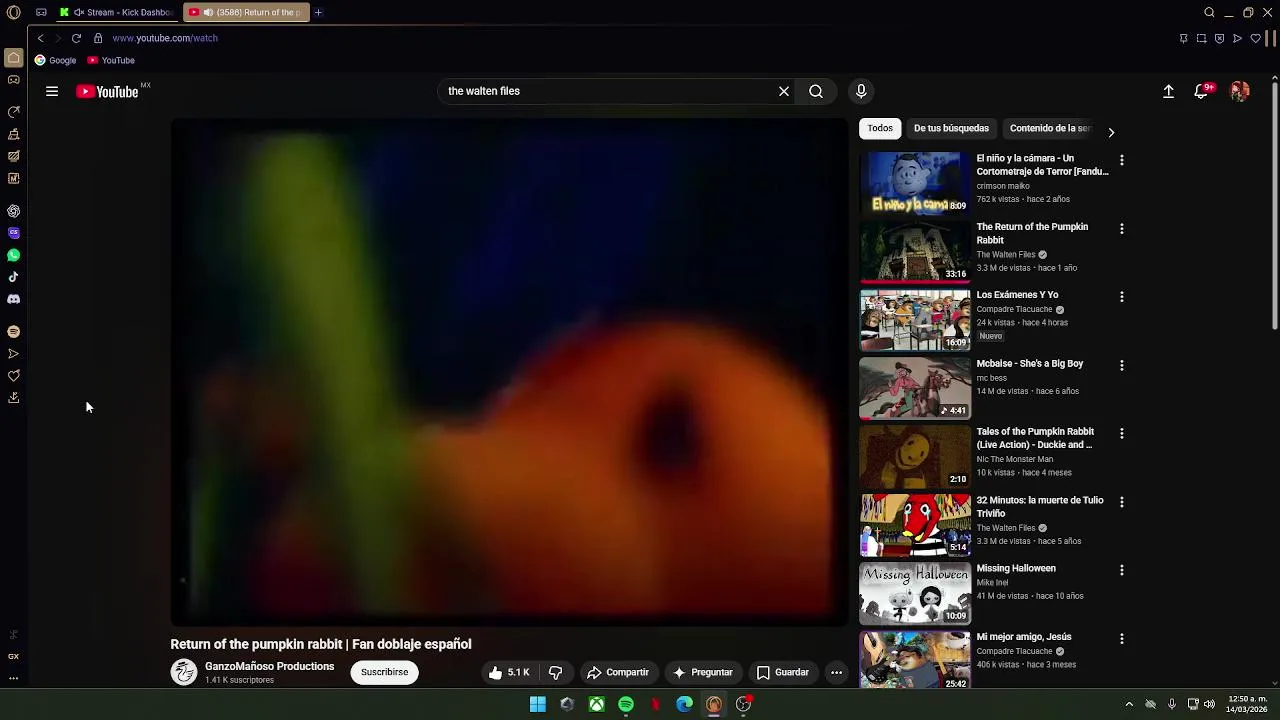Open Spotify in the Opera sidebar
1280x720 pixels.
click(x=13, y=331)
